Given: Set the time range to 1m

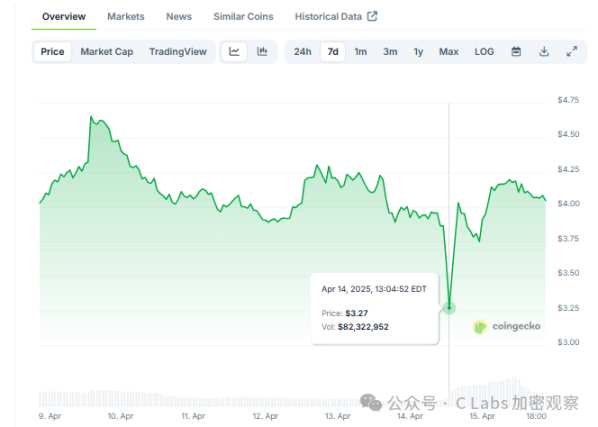Looking at the screenshot, I should coord(360,51).
